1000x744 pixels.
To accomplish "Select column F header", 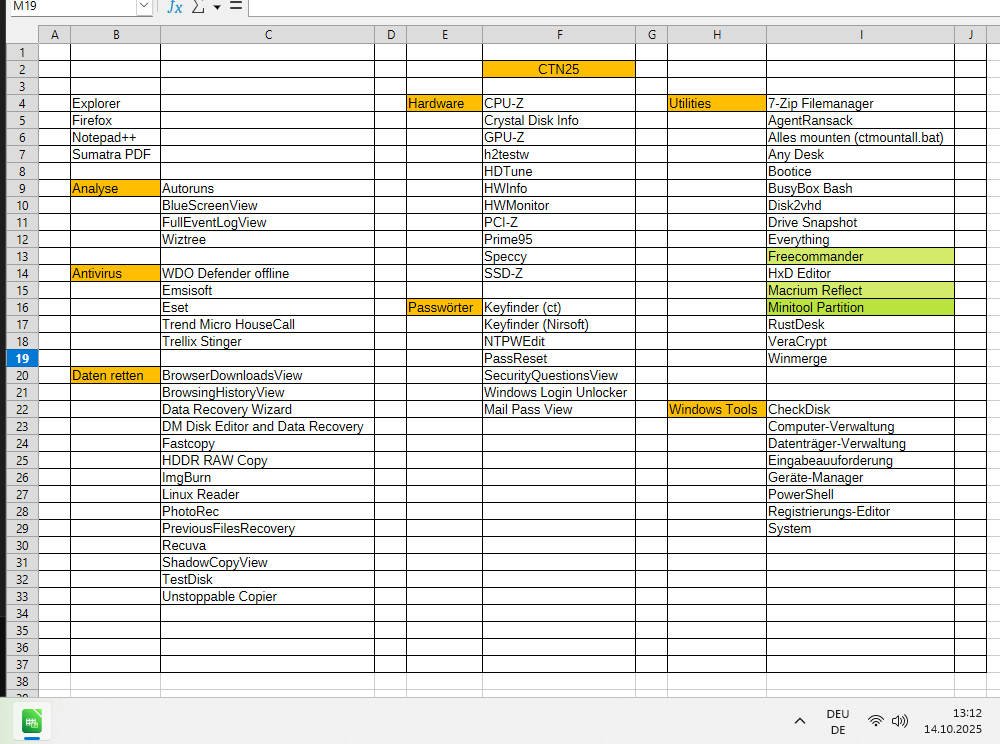I will pyautogui.click(x=559, y=34).
